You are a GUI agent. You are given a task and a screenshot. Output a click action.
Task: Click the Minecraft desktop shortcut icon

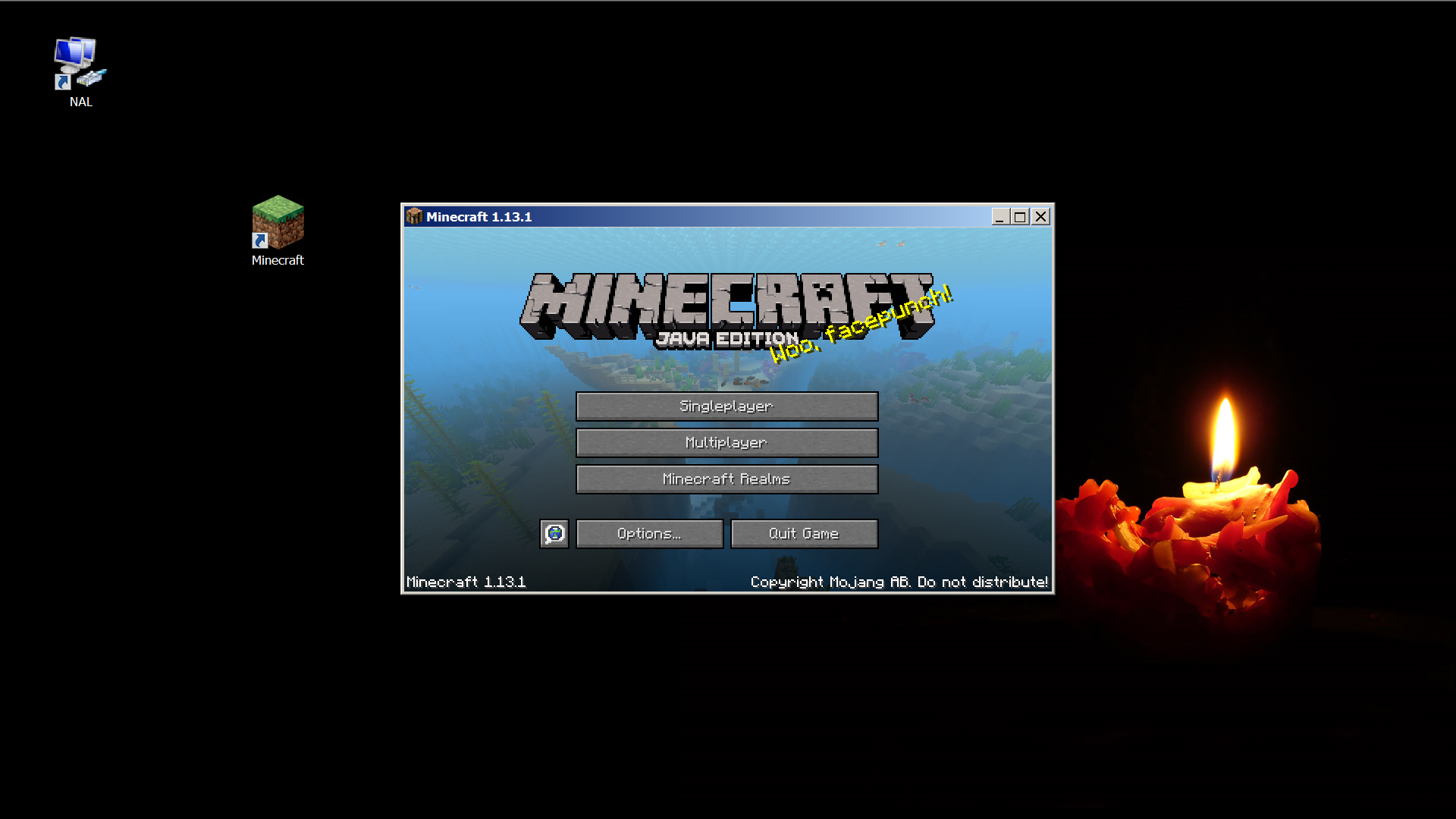coord(278,221)
